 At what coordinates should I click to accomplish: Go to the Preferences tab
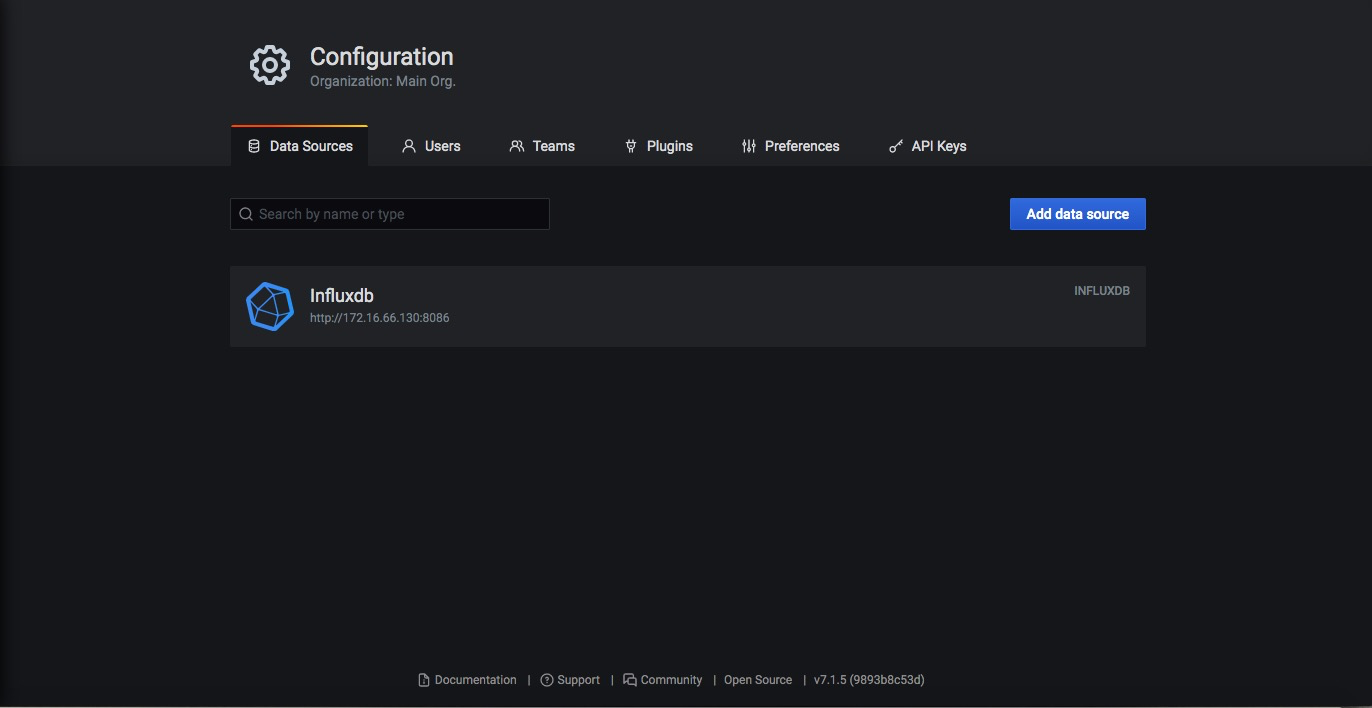(790, 146)
